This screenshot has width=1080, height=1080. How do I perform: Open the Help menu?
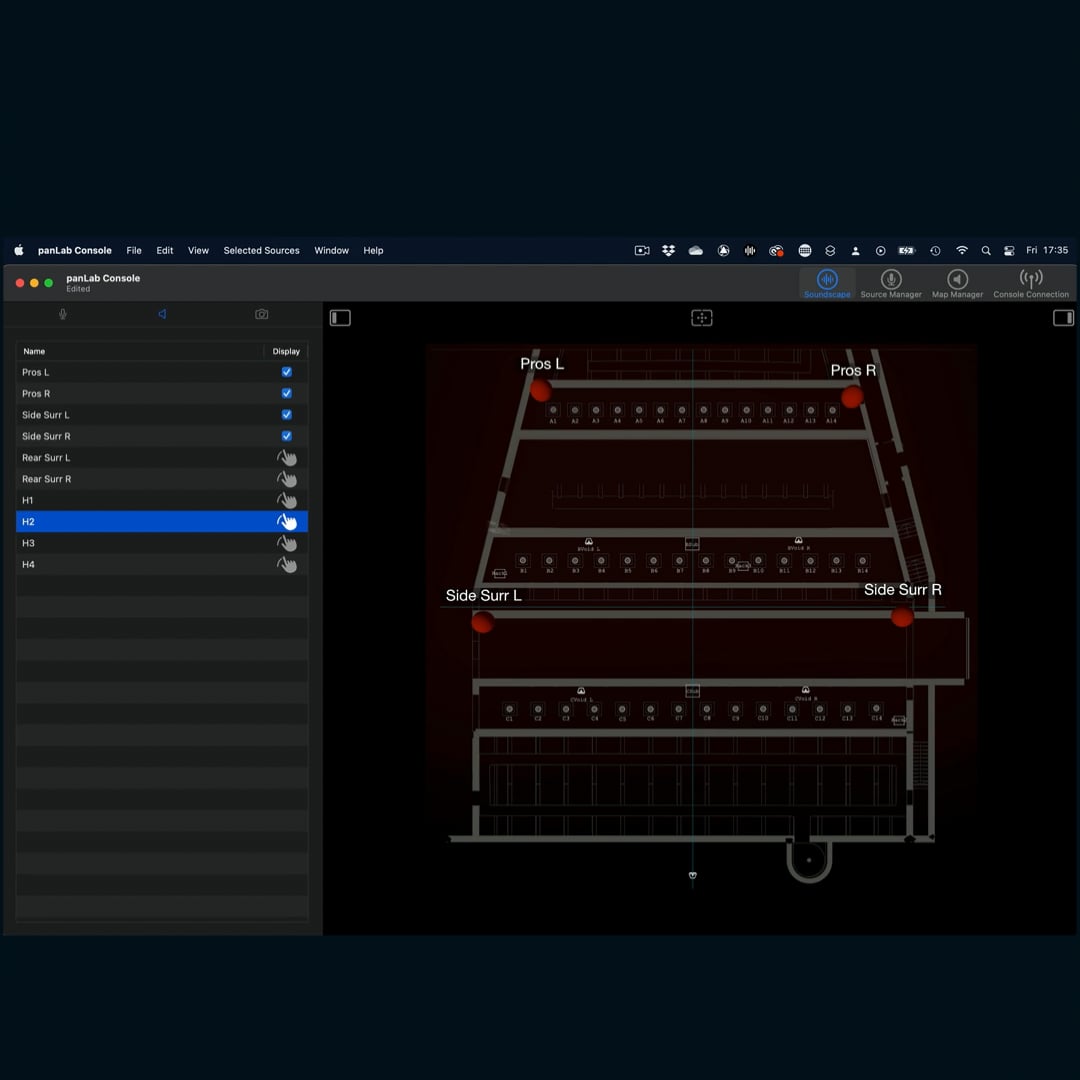pyautogui.click(x=373, y=251)
